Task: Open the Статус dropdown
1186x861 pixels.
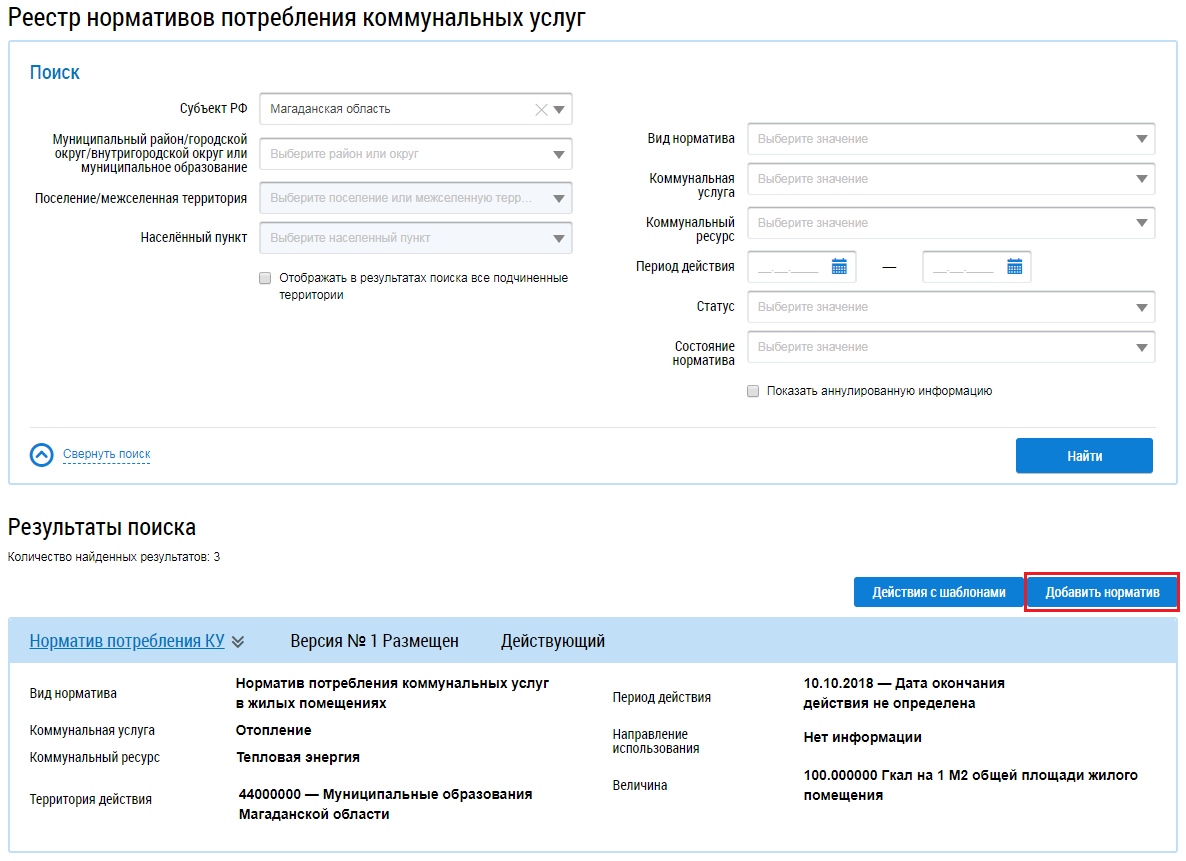Action: 1141,307
